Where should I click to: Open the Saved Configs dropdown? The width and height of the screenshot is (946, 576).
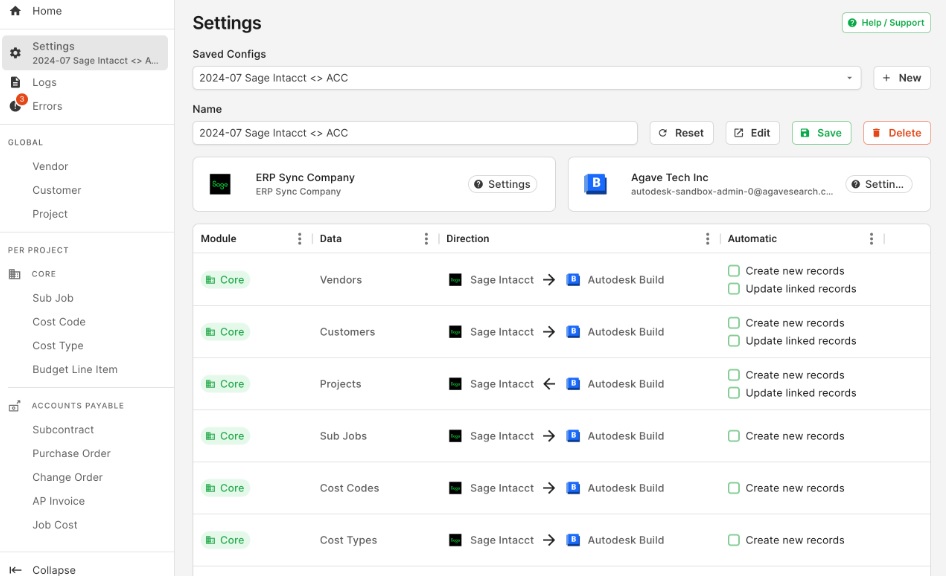point(527,78)
